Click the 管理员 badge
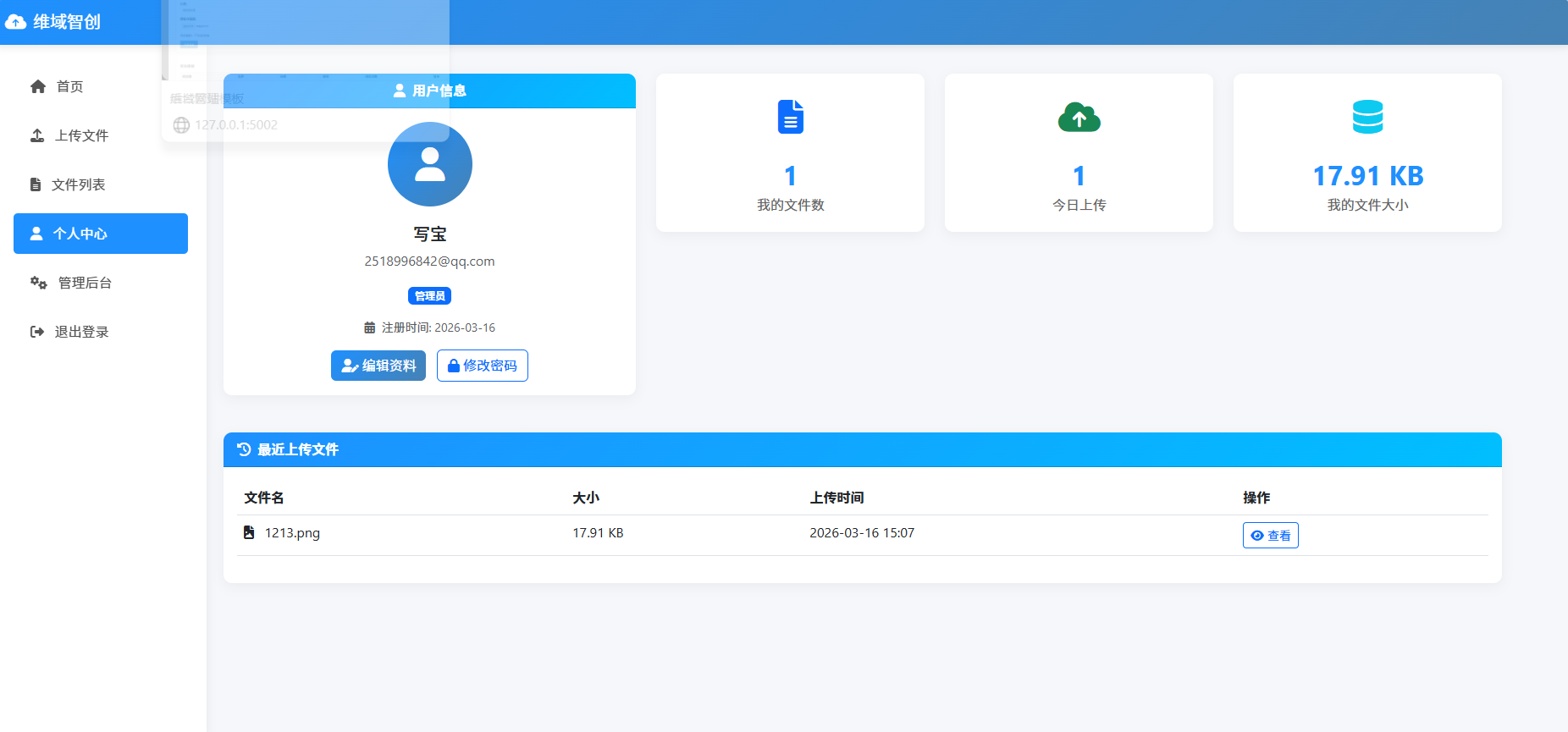The height and width of the screenshot is (732, 1568). point(430,296)
